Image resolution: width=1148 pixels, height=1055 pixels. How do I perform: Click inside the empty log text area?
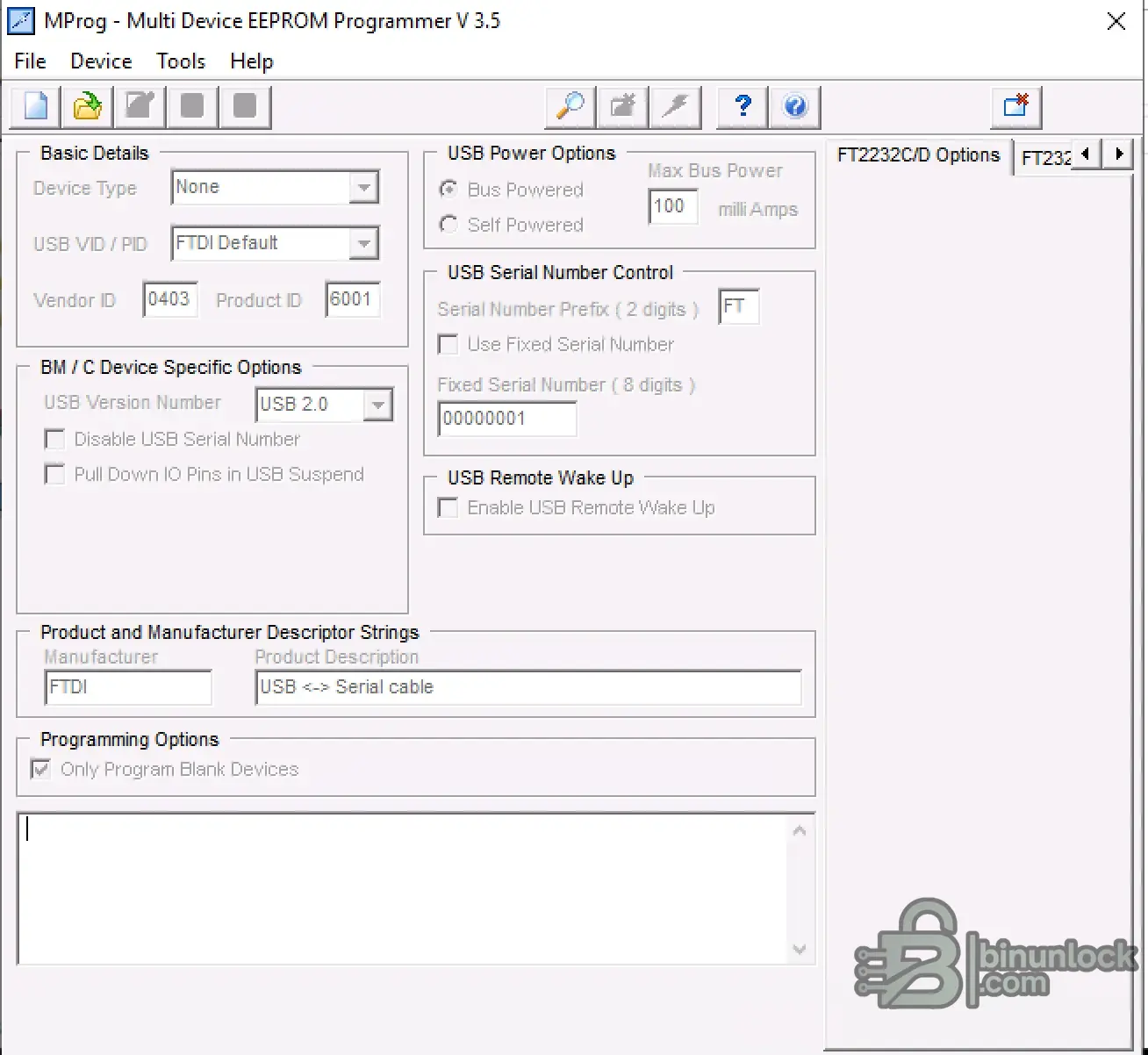coord(404,888)
